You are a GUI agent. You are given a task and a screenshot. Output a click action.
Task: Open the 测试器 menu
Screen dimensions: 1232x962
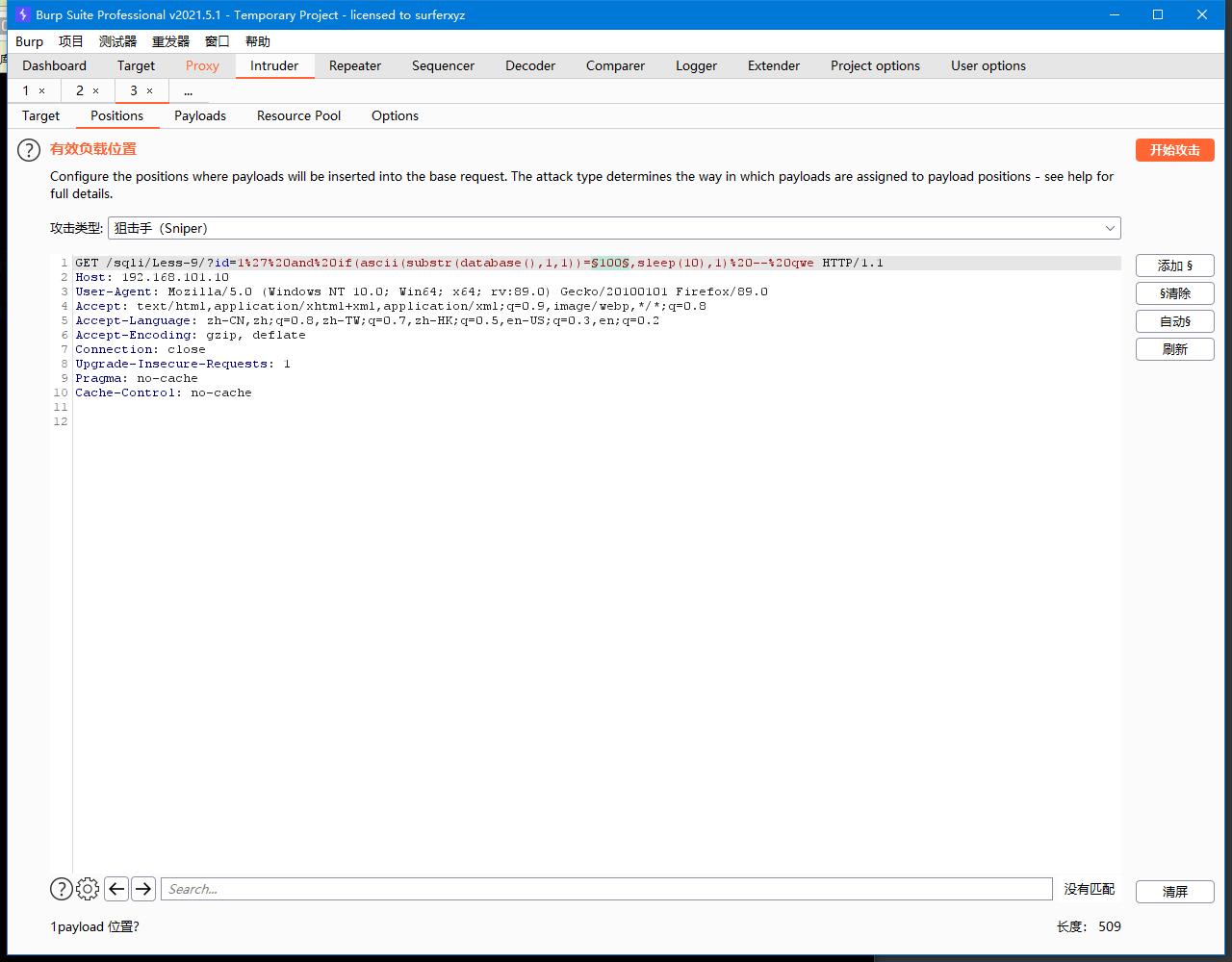(117, 41)
